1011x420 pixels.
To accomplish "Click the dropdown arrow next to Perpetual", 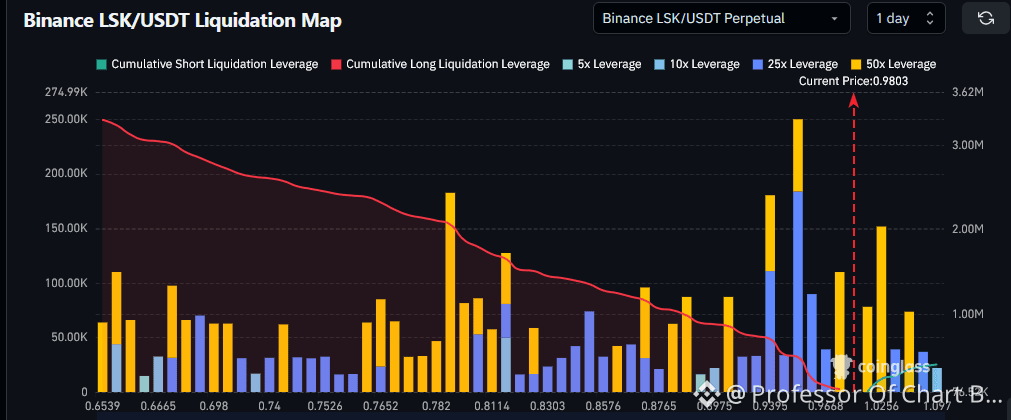I will click(x=834, y=19).
